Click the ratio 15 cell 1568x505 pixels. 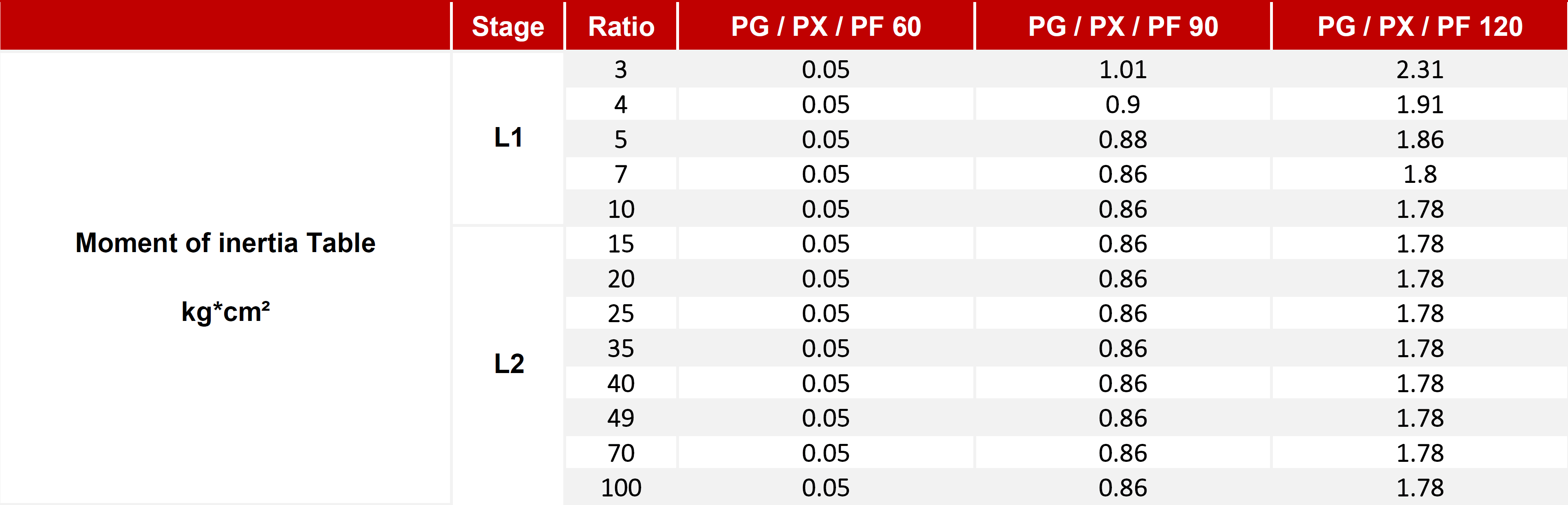(x=621, y=244)
